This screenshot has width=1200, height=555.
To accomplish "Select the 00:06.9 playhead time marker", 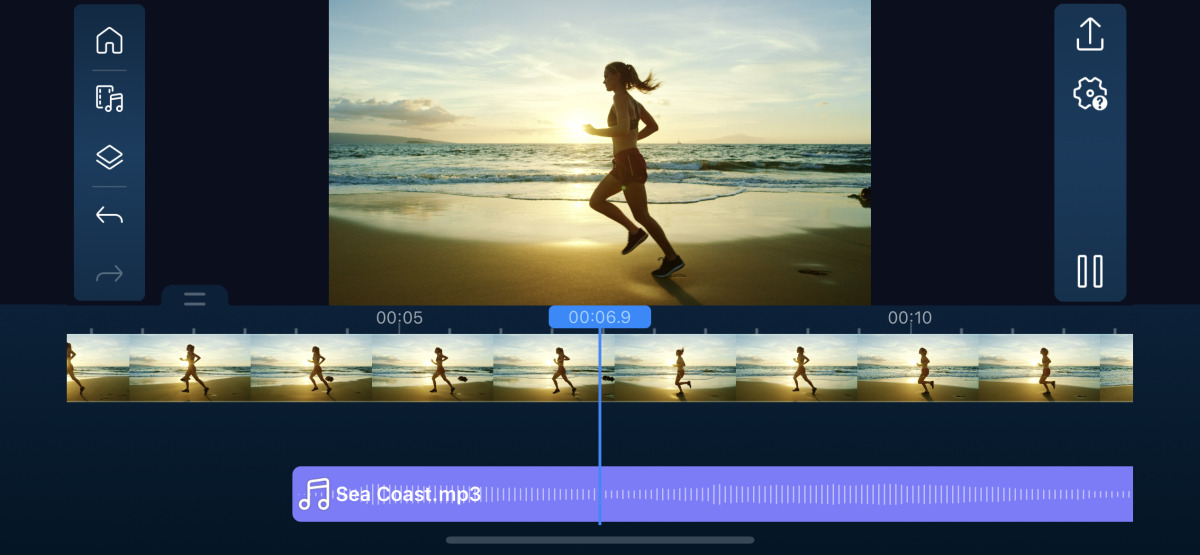I will coord(600,317).
